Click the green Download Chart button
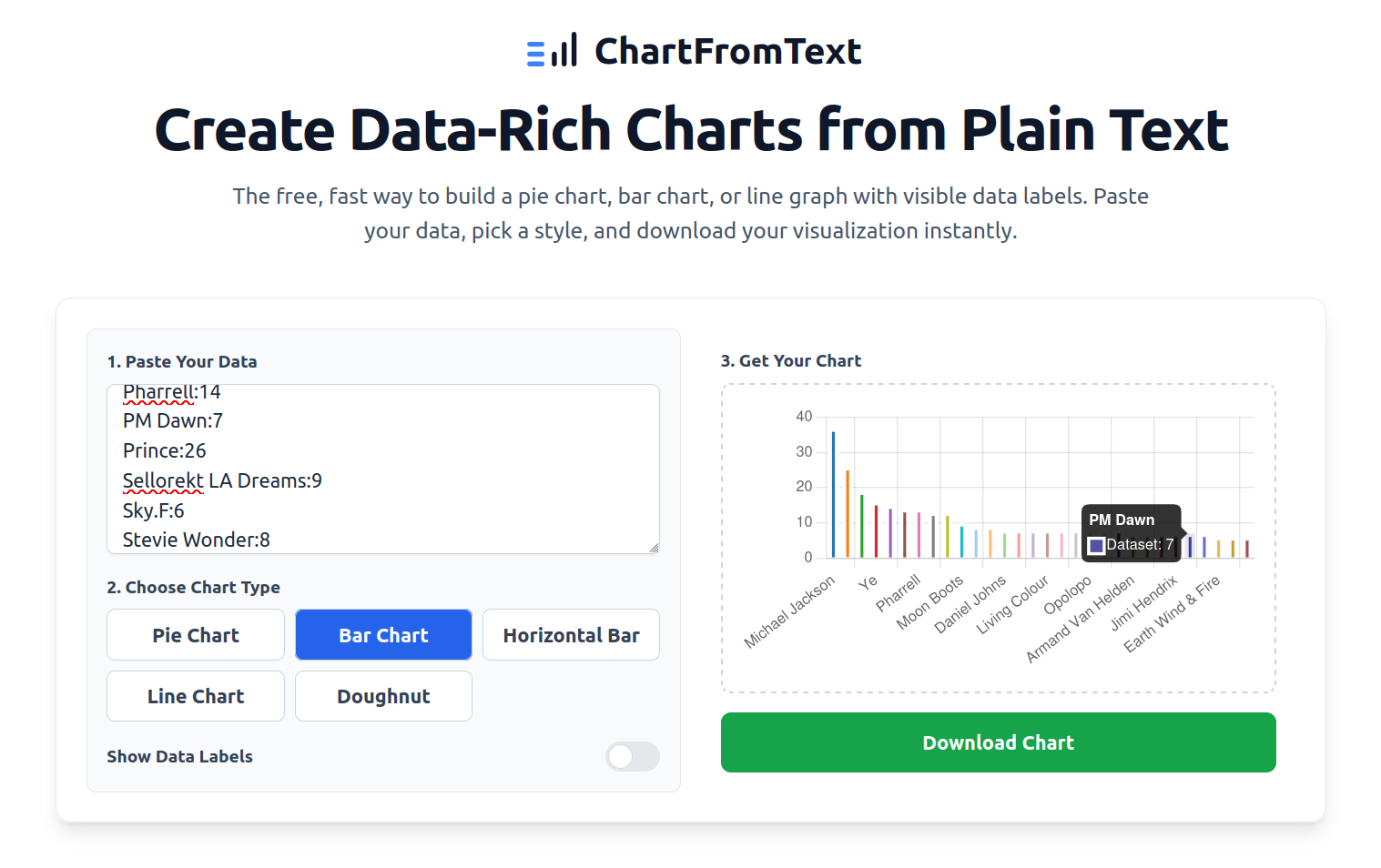The image size is (1381, 868). 999,742
